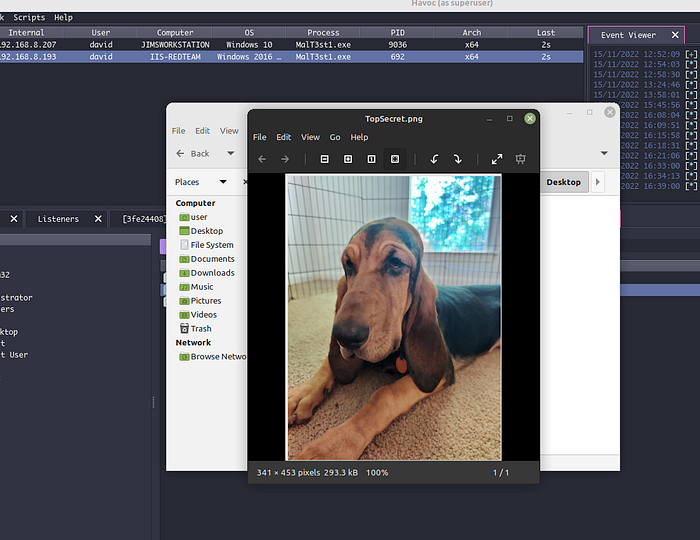
Task: Select user folder in sidebar
Action: (193, 217)
